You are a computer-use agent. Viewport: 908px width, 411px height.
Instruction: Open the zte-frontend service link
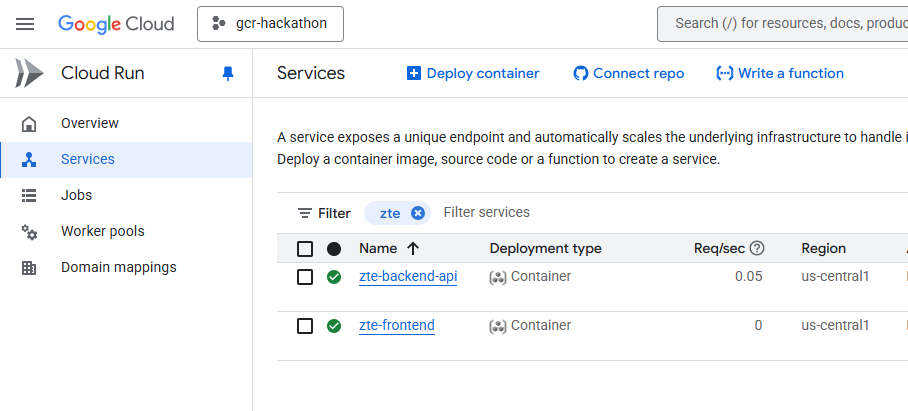pos(397,326)
